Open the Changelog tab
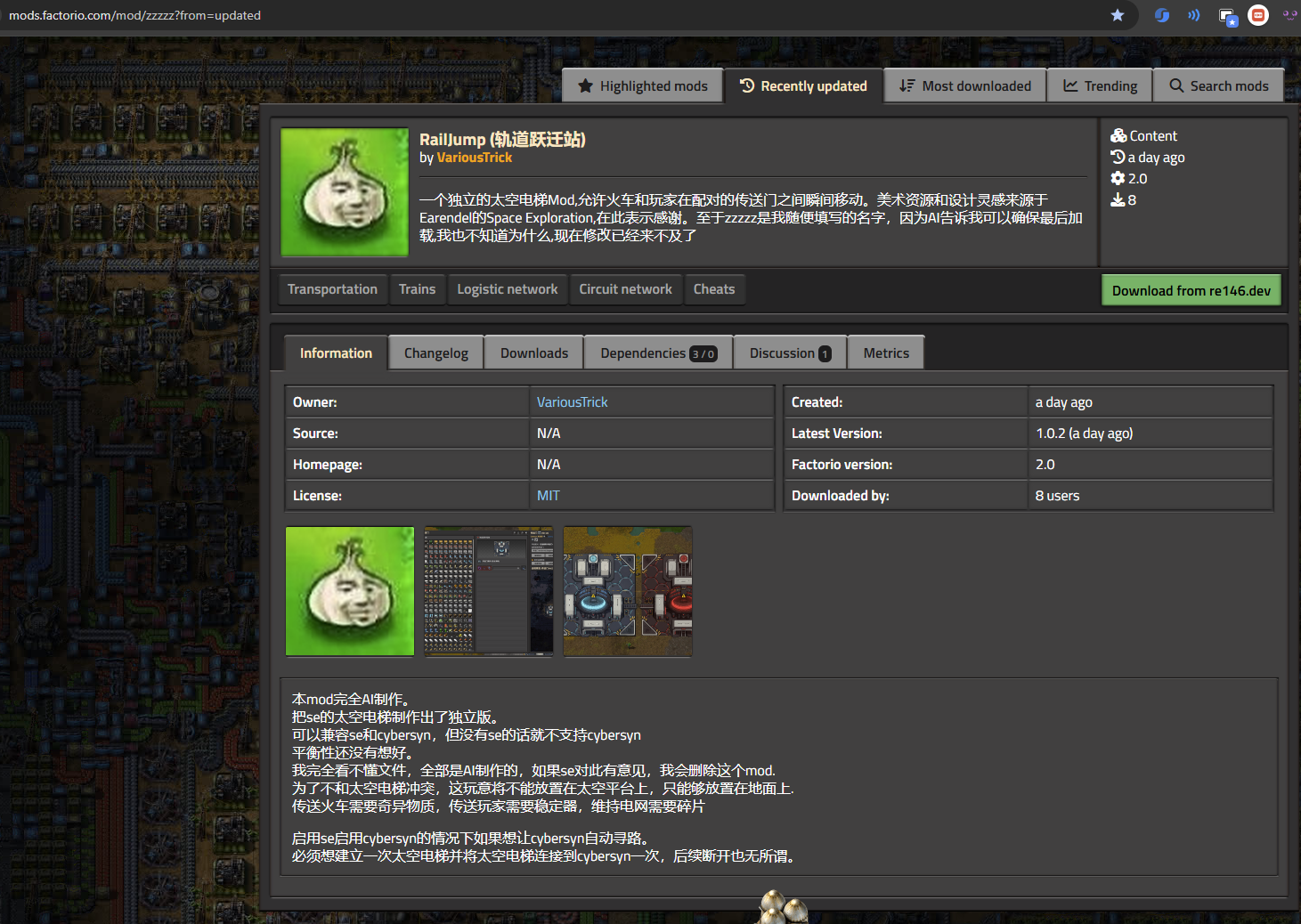This screenshot has width=1301, height=924. coord(436,353)
